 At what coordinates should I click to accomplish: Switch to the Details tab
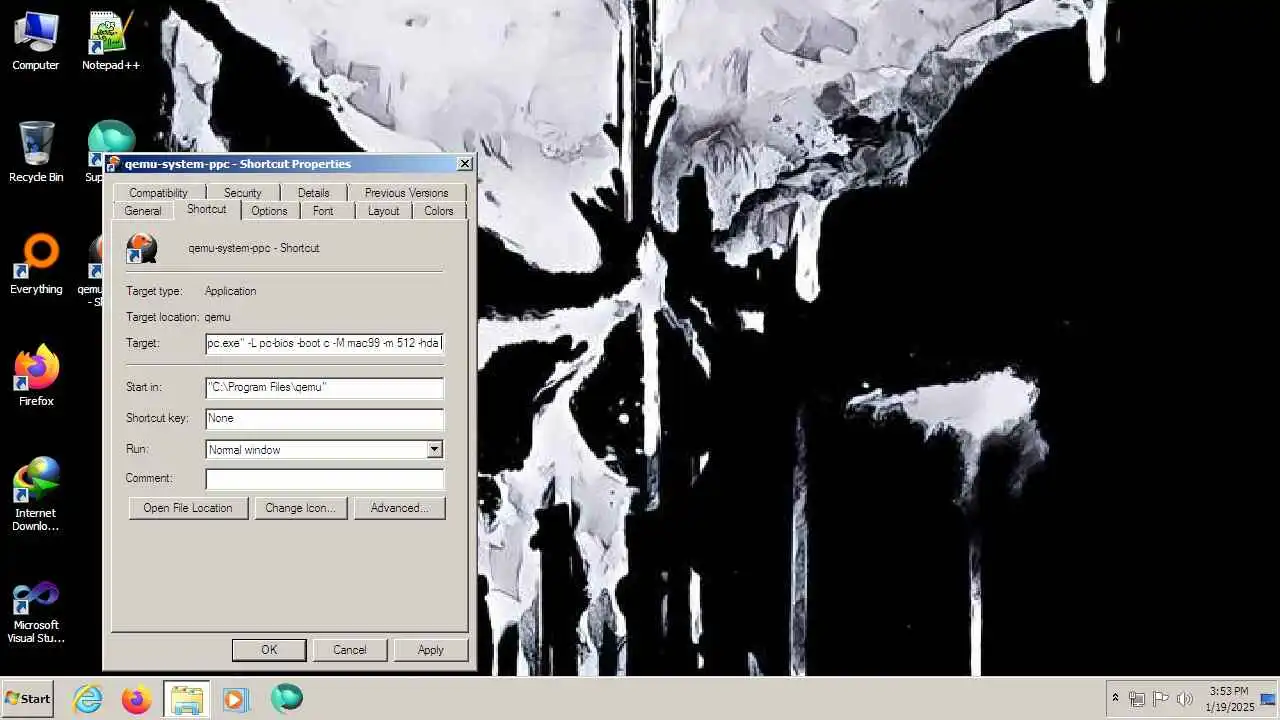(x=313, y=193)
